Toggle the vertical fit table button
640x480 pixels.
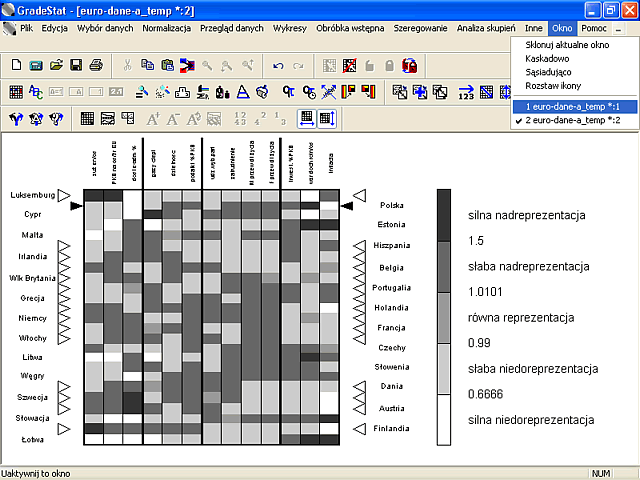327,119
